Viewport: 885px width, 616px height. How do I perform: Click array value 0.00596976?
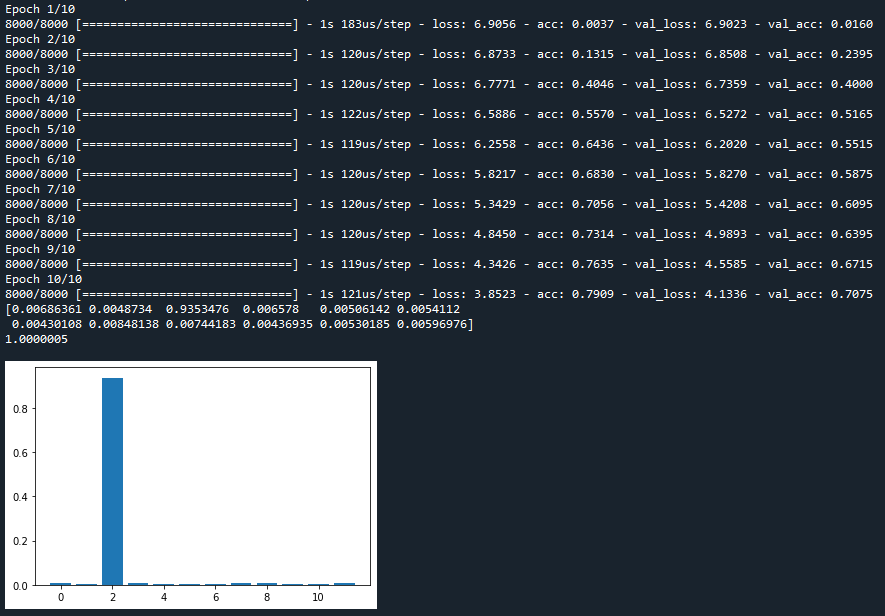click(432, 324)
